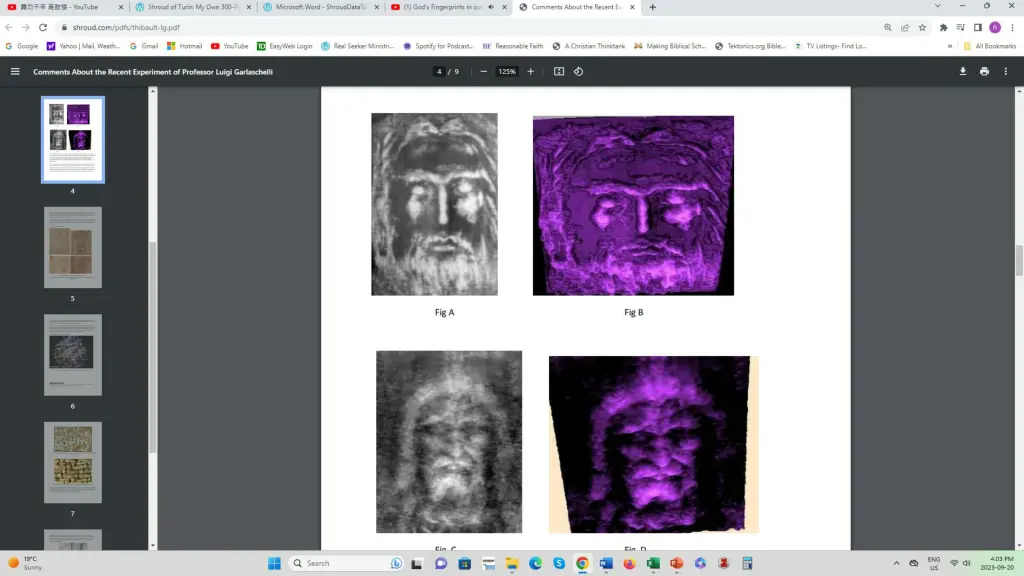Open Excel from the taskbar
This screenshot has height=576, width=1024.
[x=653, y=563]
